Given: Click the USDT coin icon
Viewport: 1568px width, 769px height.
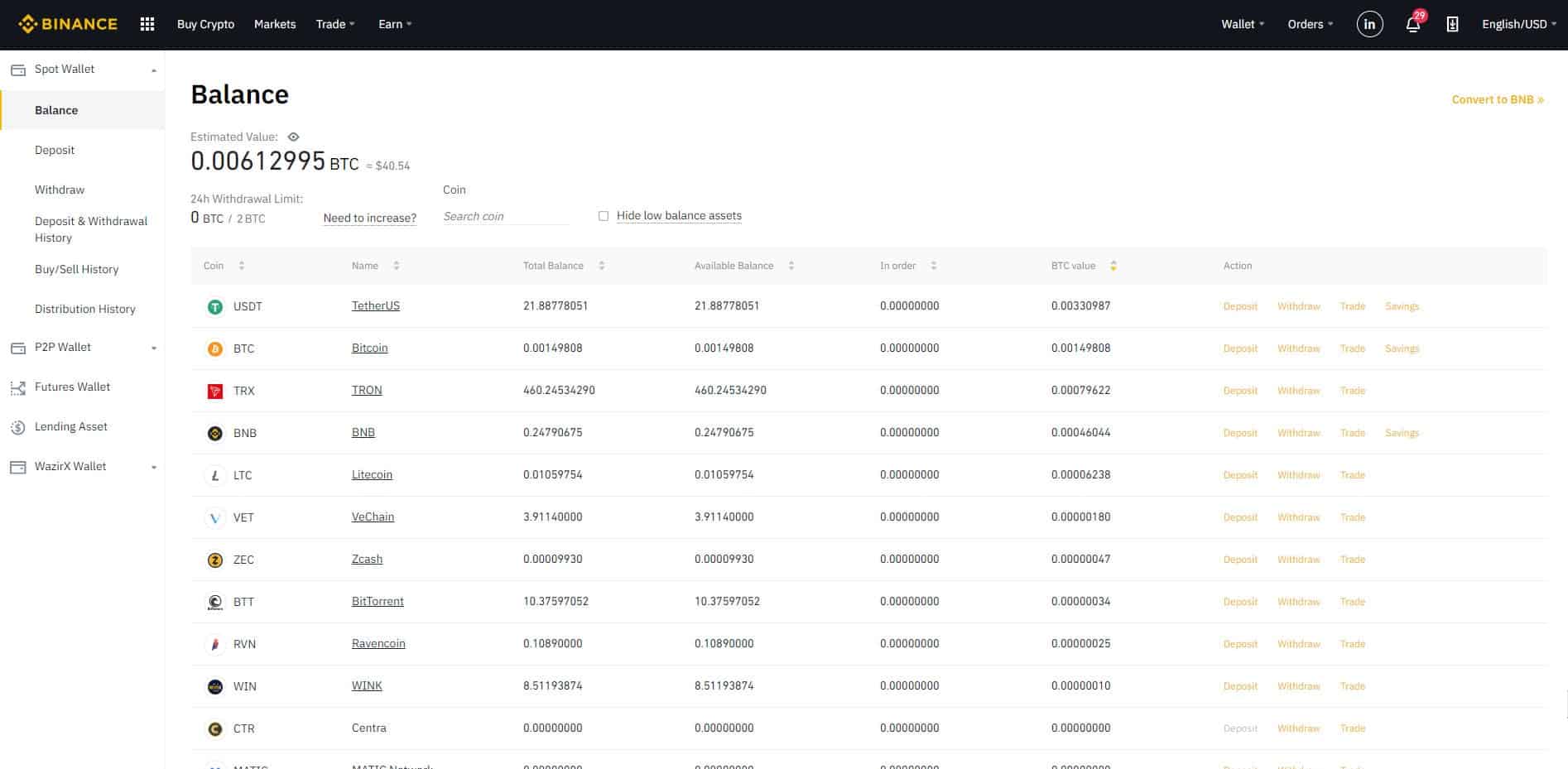Looking at the screenshot, I should pyautogui.click(x=215, y=307).
